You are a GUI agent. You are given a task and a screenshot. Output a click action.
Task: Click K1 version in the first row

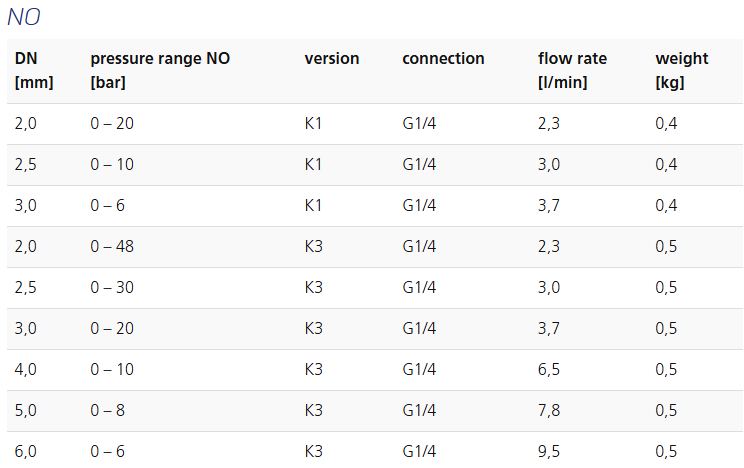tap(313, 123)
